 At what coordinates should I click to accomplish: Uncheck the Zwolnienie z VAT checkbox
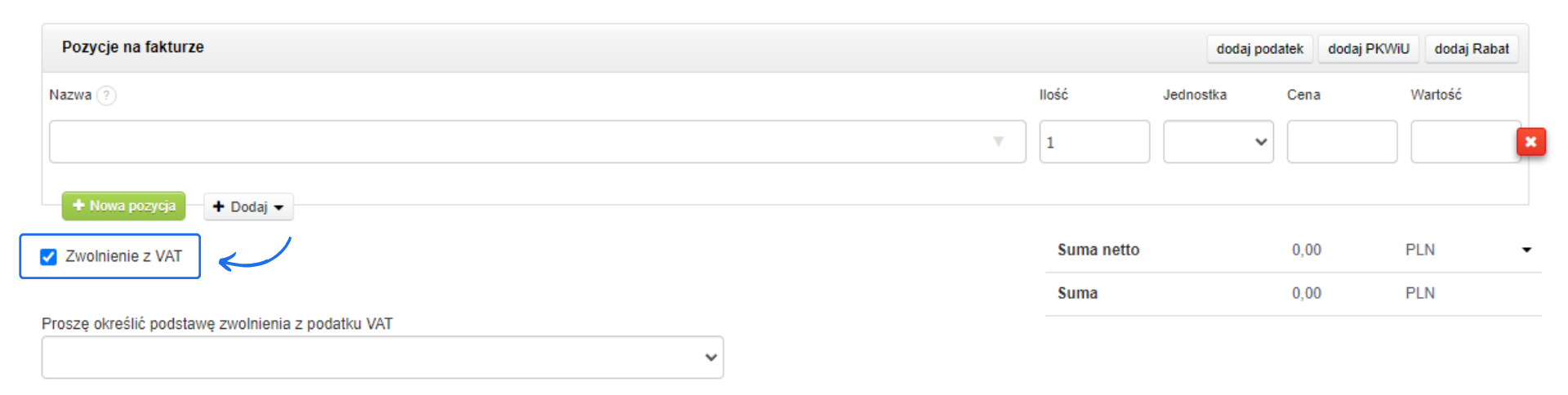(49, 257)
